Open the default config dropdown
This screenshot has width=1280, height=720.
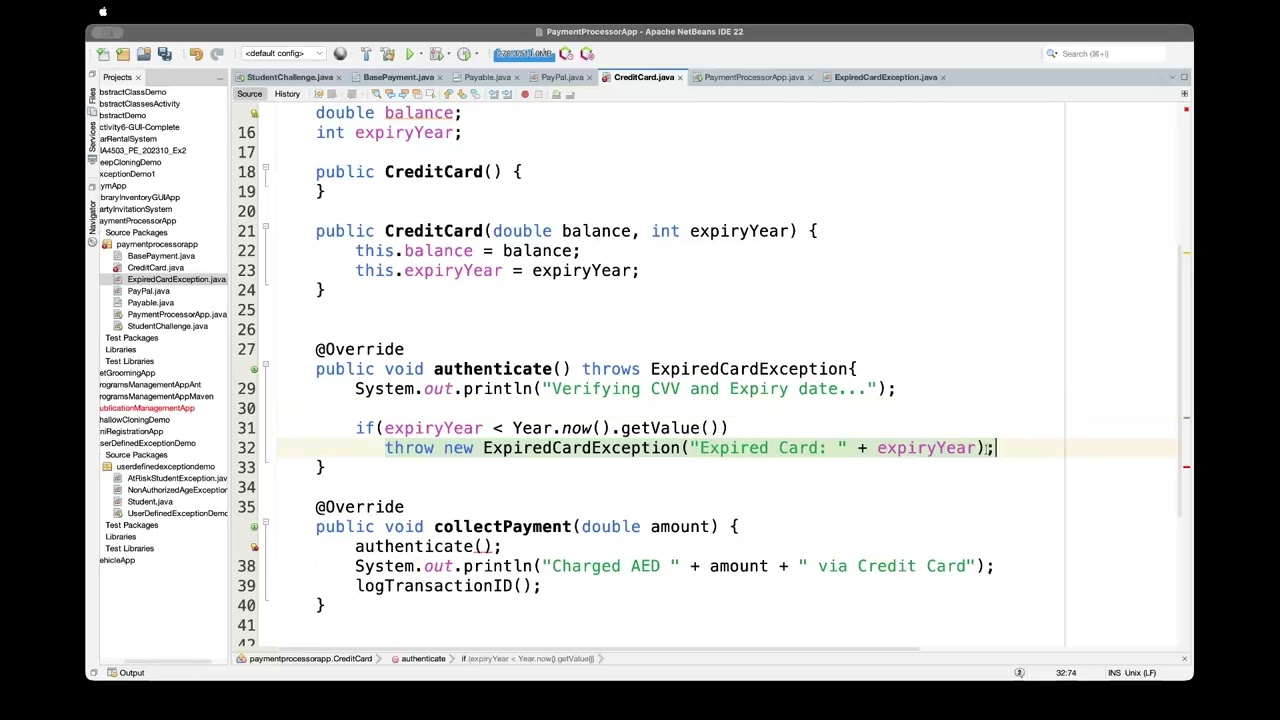point(284,54)
